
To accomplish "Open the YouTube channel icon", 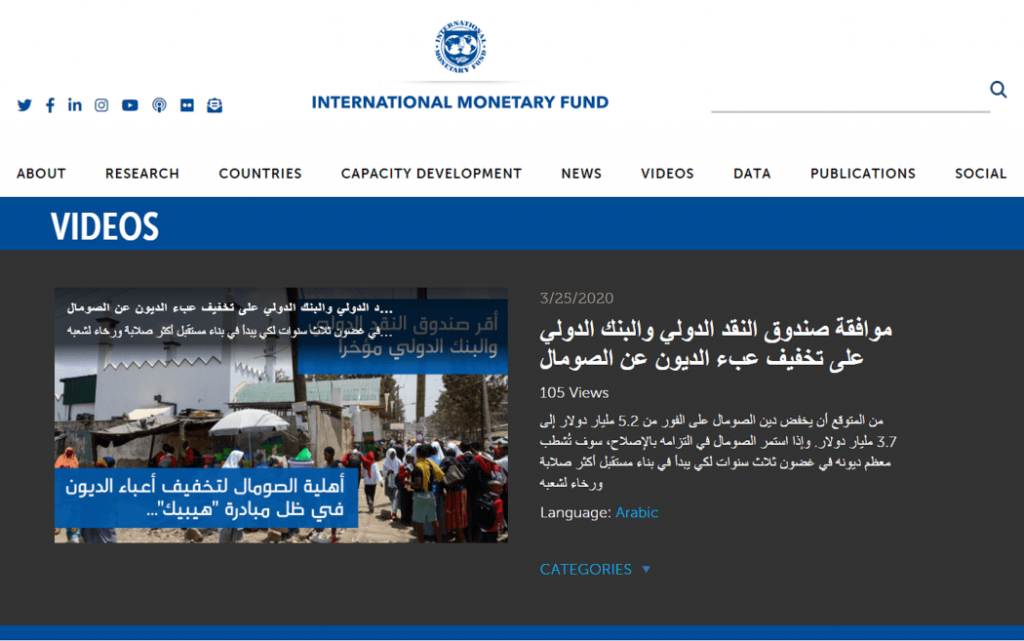I will click(x=130, y=105).
